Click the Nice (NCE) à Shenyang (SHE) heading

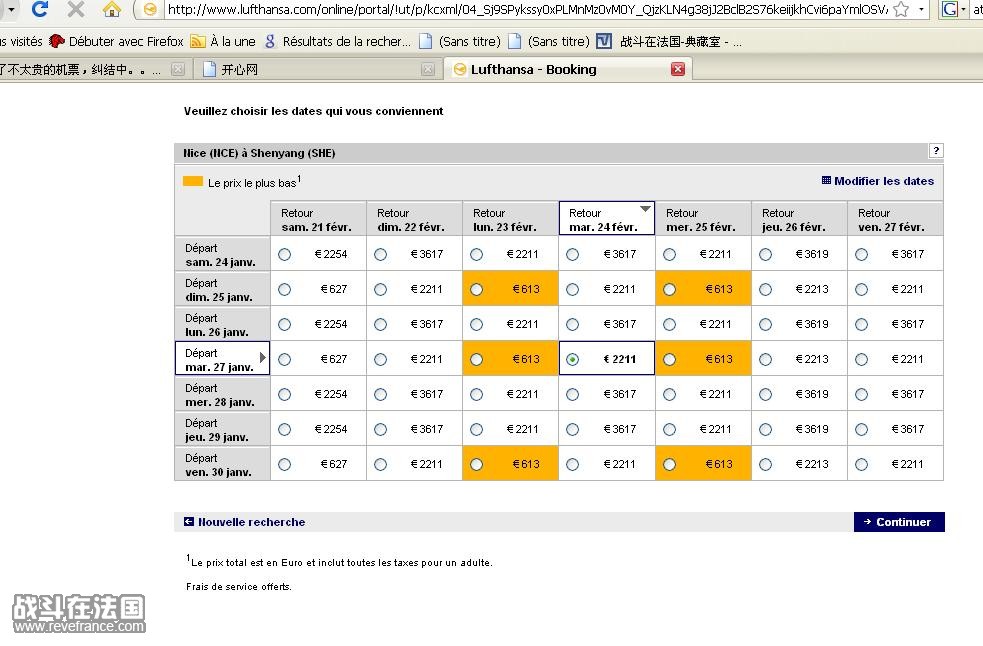tap(259, 153)
